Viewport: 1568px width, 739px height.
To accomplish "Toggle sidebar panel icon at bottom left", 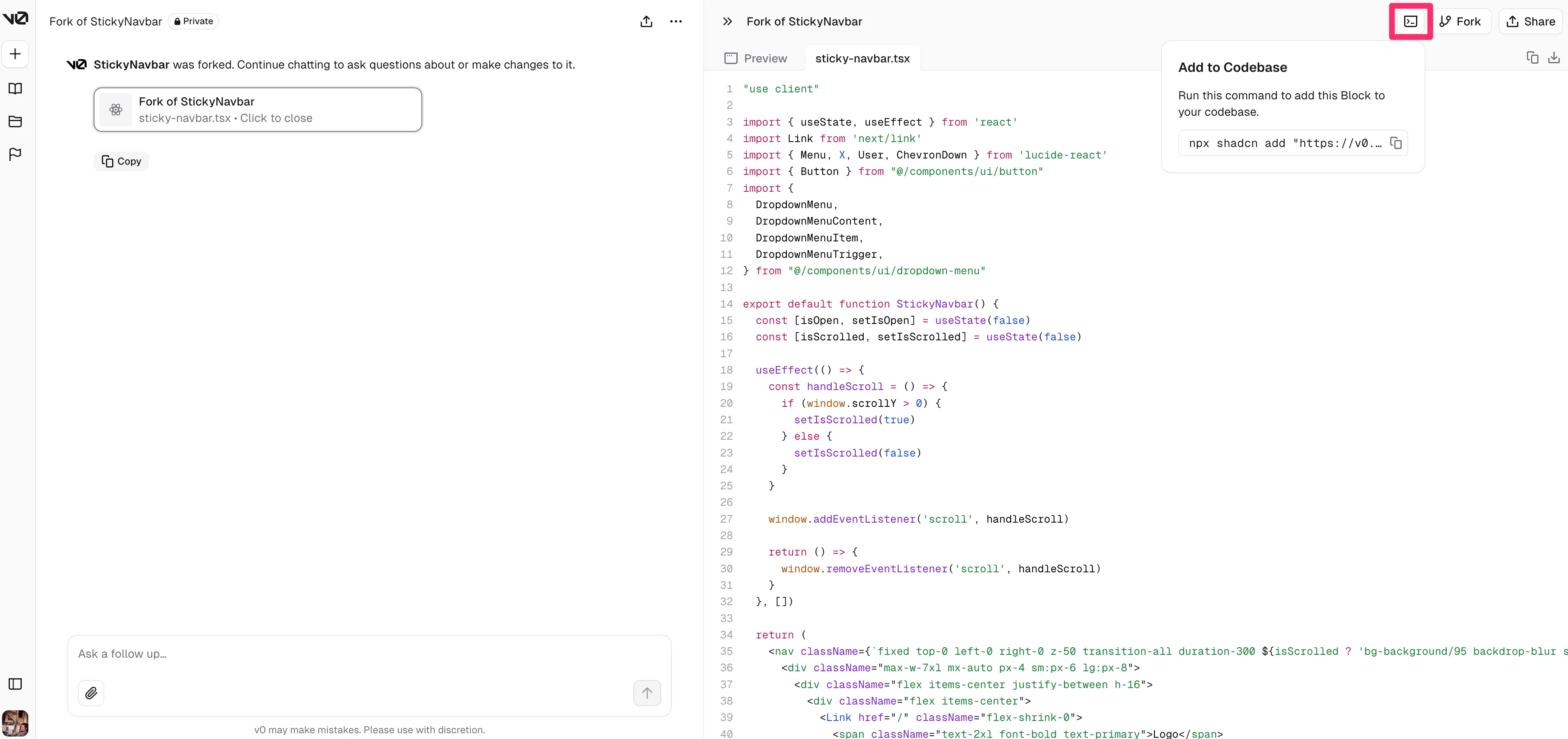I will coord(15,684).
